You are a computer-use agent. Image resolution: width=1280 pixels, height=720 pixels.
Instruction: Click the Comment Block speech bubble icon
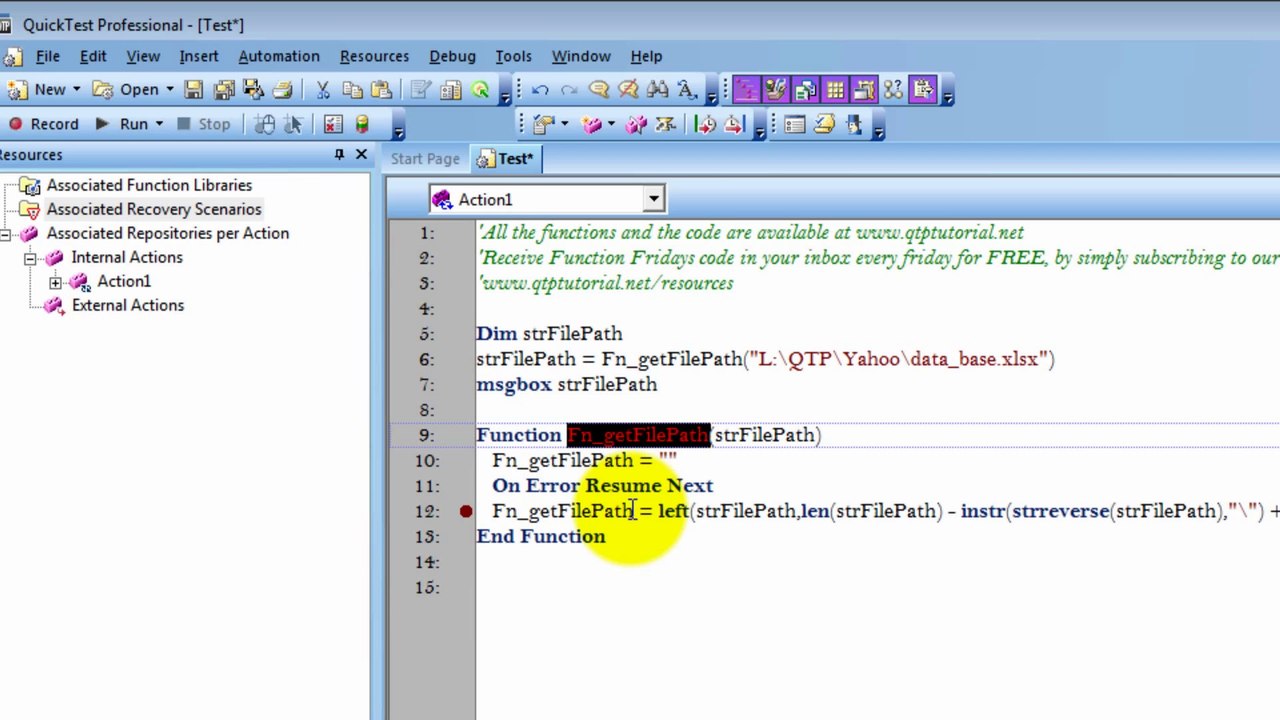pos(599,90)
